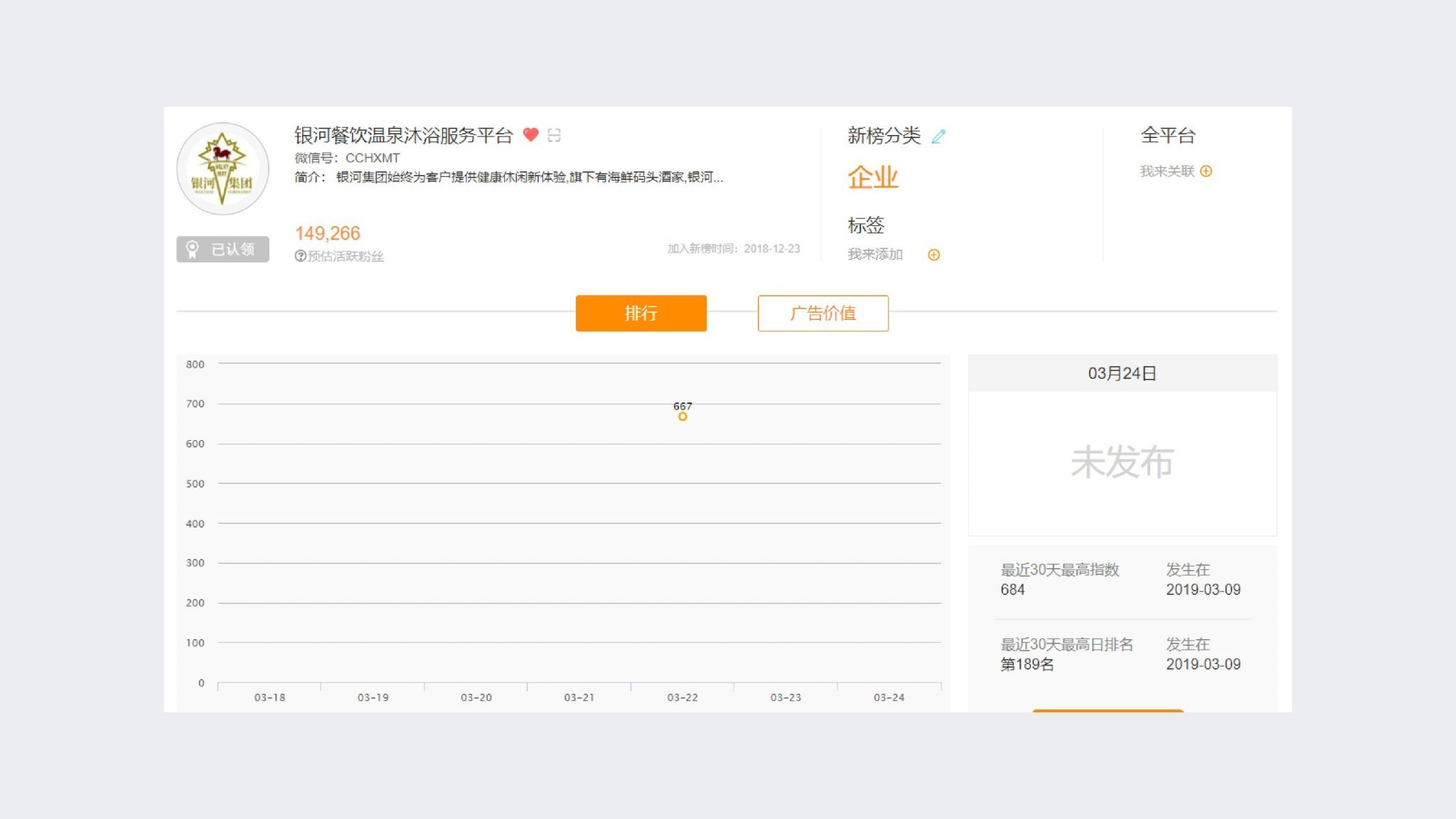The height and width of the screenshot is (819, 1456).
Task: Click the 我来关联 link
Action: tap(1167, 171)
